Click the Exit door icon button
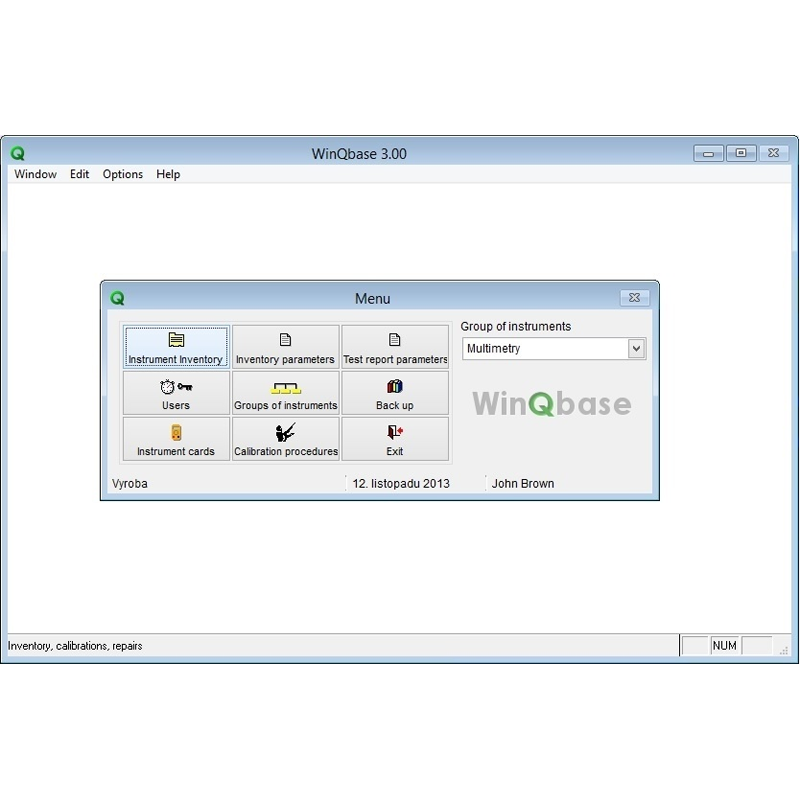 point(395,439)
